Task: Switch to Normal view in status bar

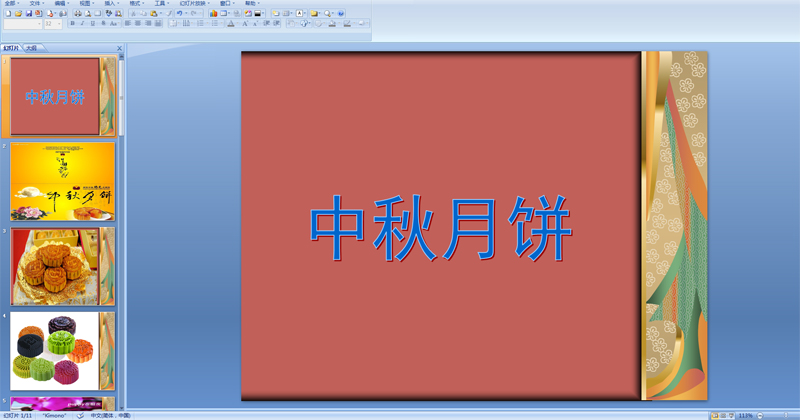Action: (715, 416)
